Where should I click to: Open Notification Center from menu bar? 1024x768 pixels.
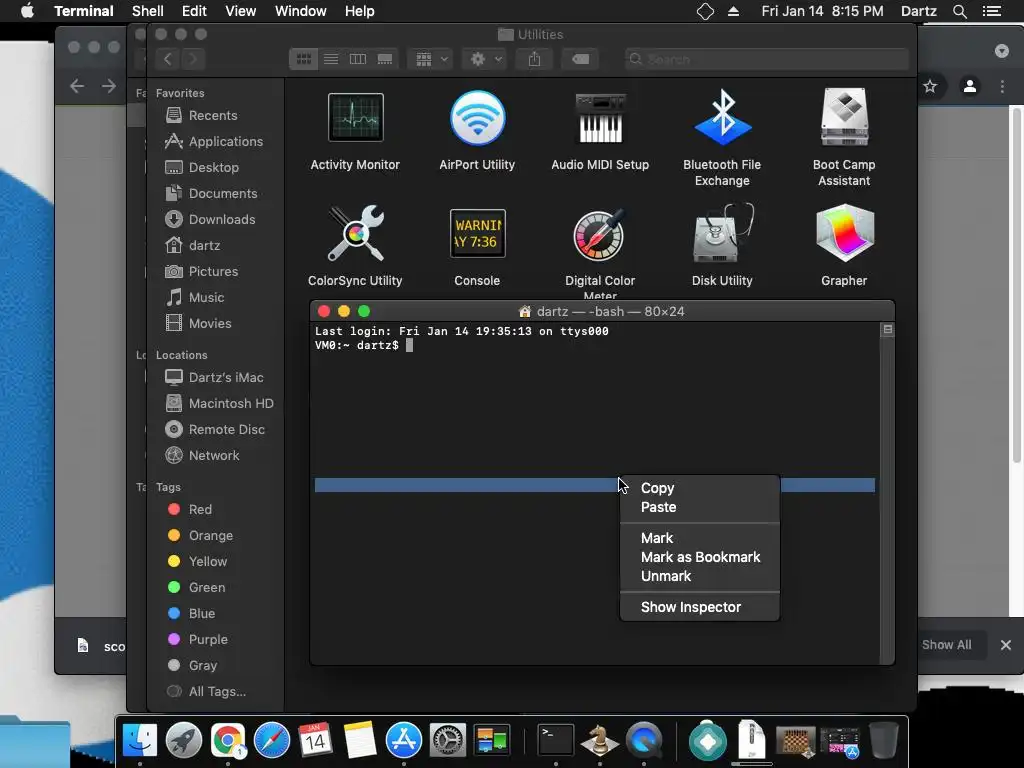[x=991, y=11]
